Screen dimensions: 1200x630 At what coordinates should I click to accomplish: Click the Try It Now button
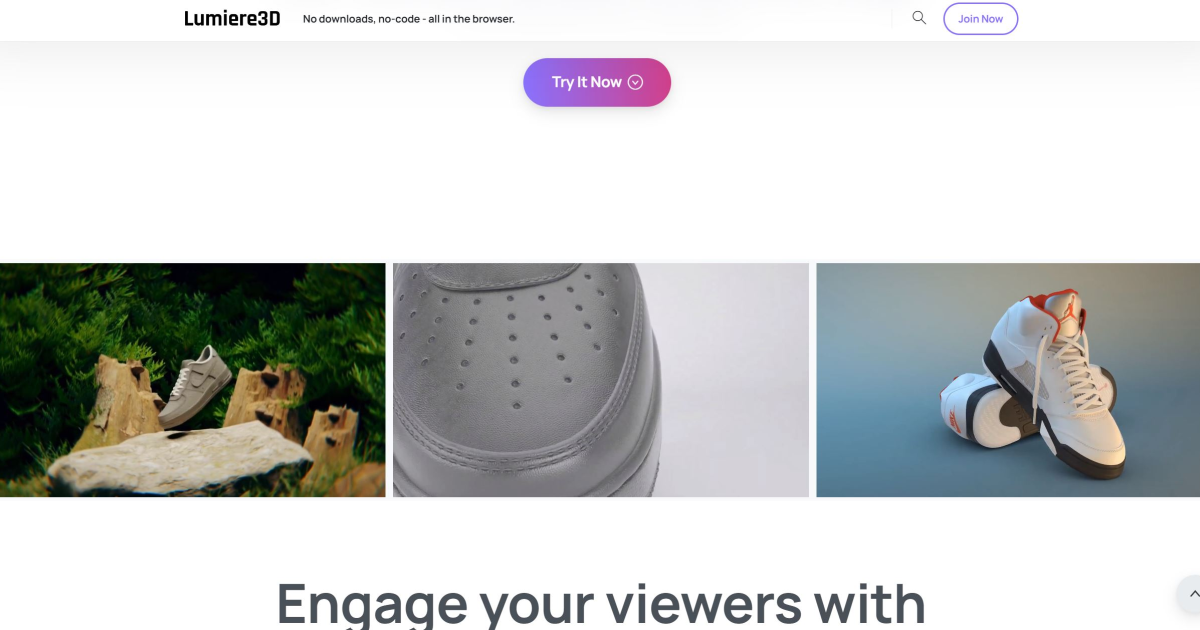pos(597,82)
